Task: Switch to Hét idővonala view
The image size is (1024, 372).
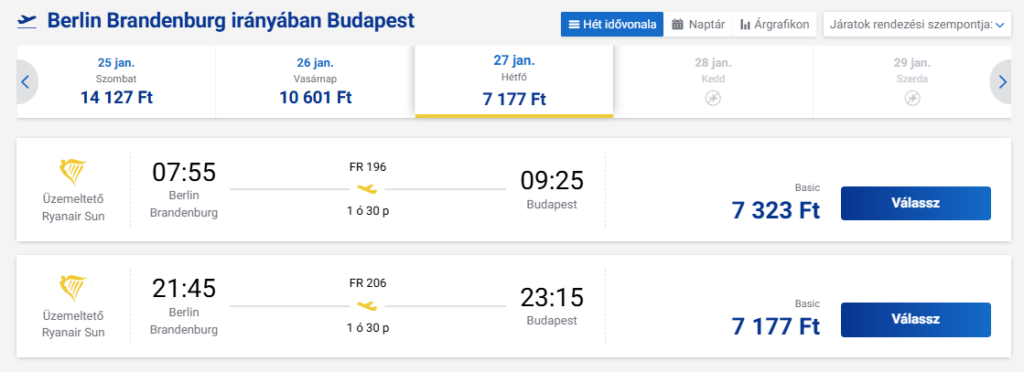Action: [x=612, y=25]
